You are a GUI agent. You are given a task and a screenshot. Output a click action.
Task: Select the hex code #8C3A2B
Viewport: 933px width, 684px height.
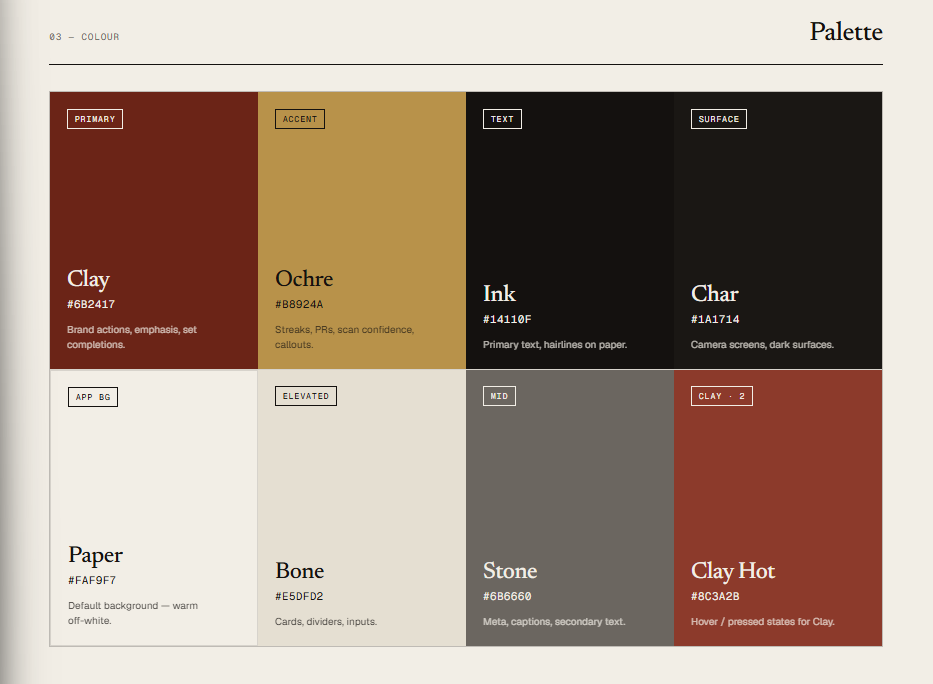[715, 597]
